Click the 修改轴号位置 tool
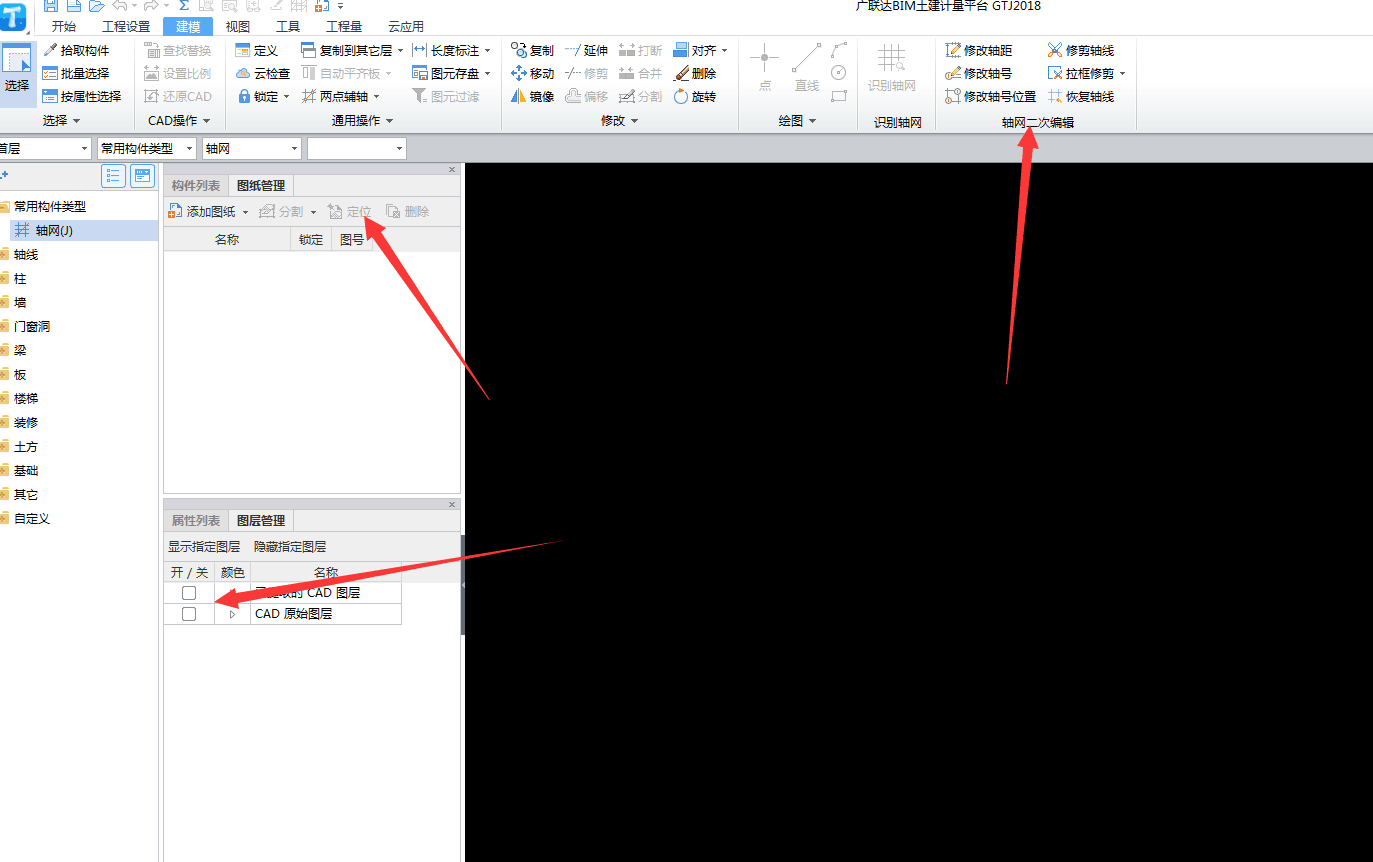1373x862 pixels. point(990,96)
